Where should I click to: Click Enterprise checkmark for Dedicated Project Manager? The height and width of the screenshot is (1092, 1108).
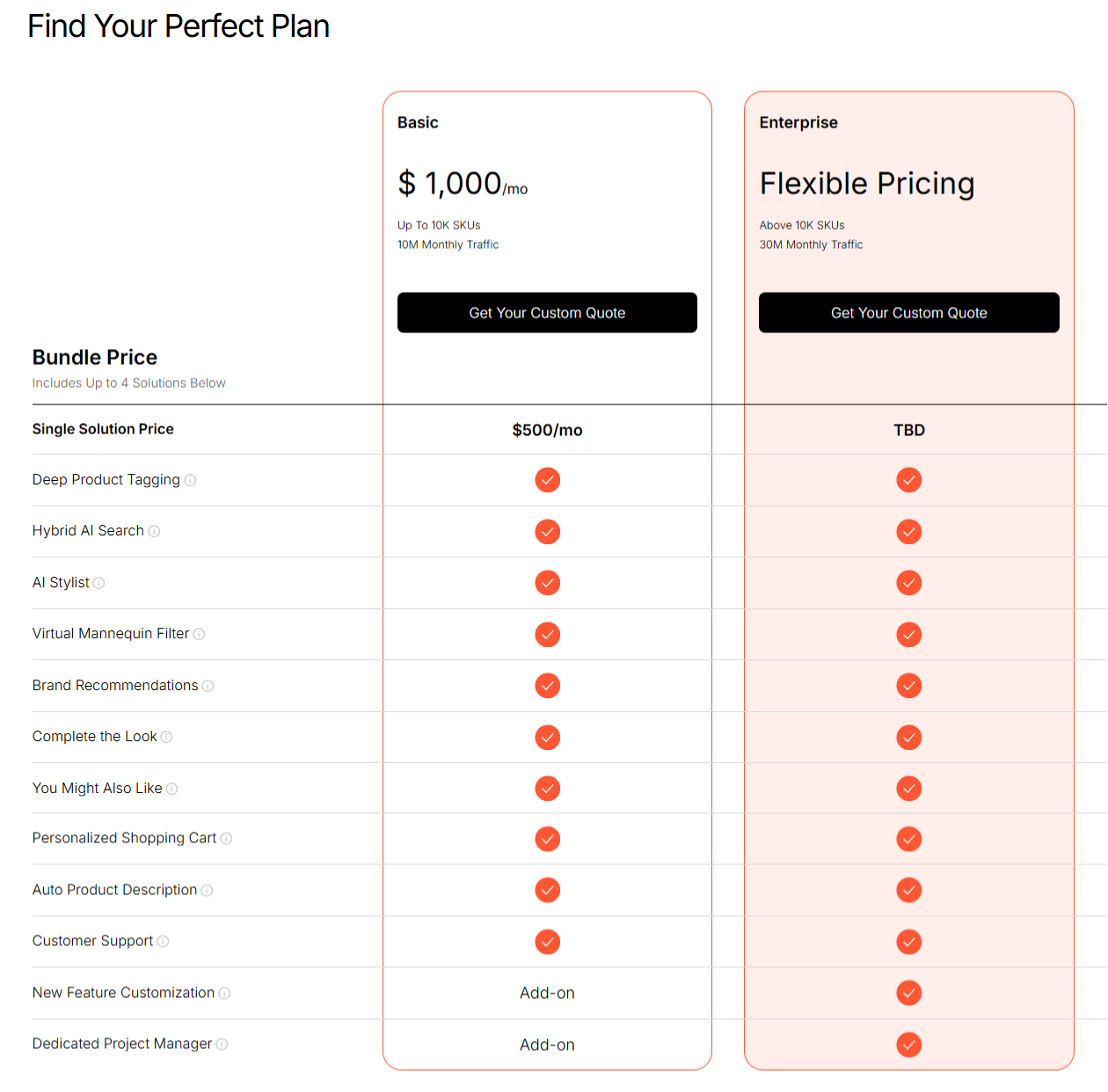[909, 1045]
